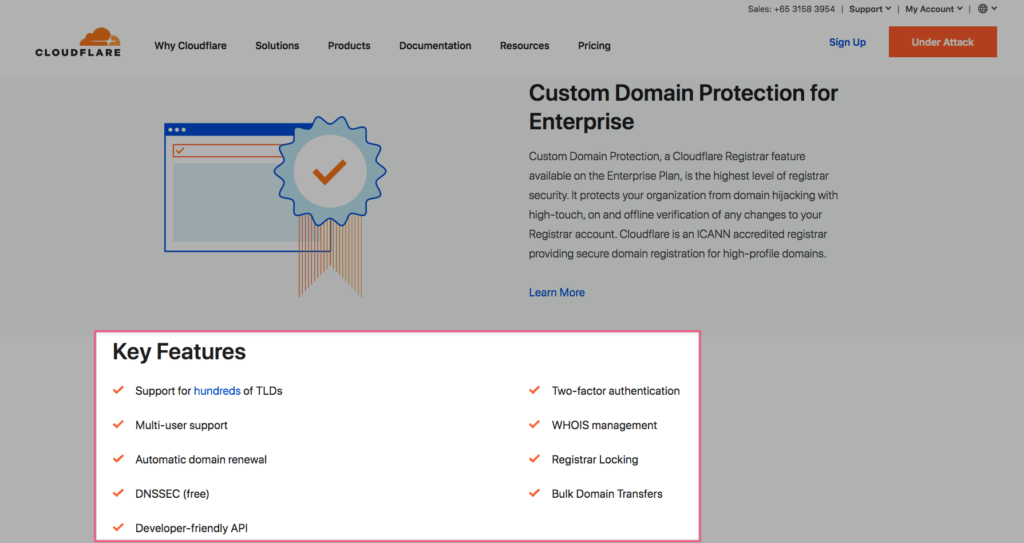
Task: Click the checkmark beside Bulk Domain Transfers
Action: coord(534,493)
